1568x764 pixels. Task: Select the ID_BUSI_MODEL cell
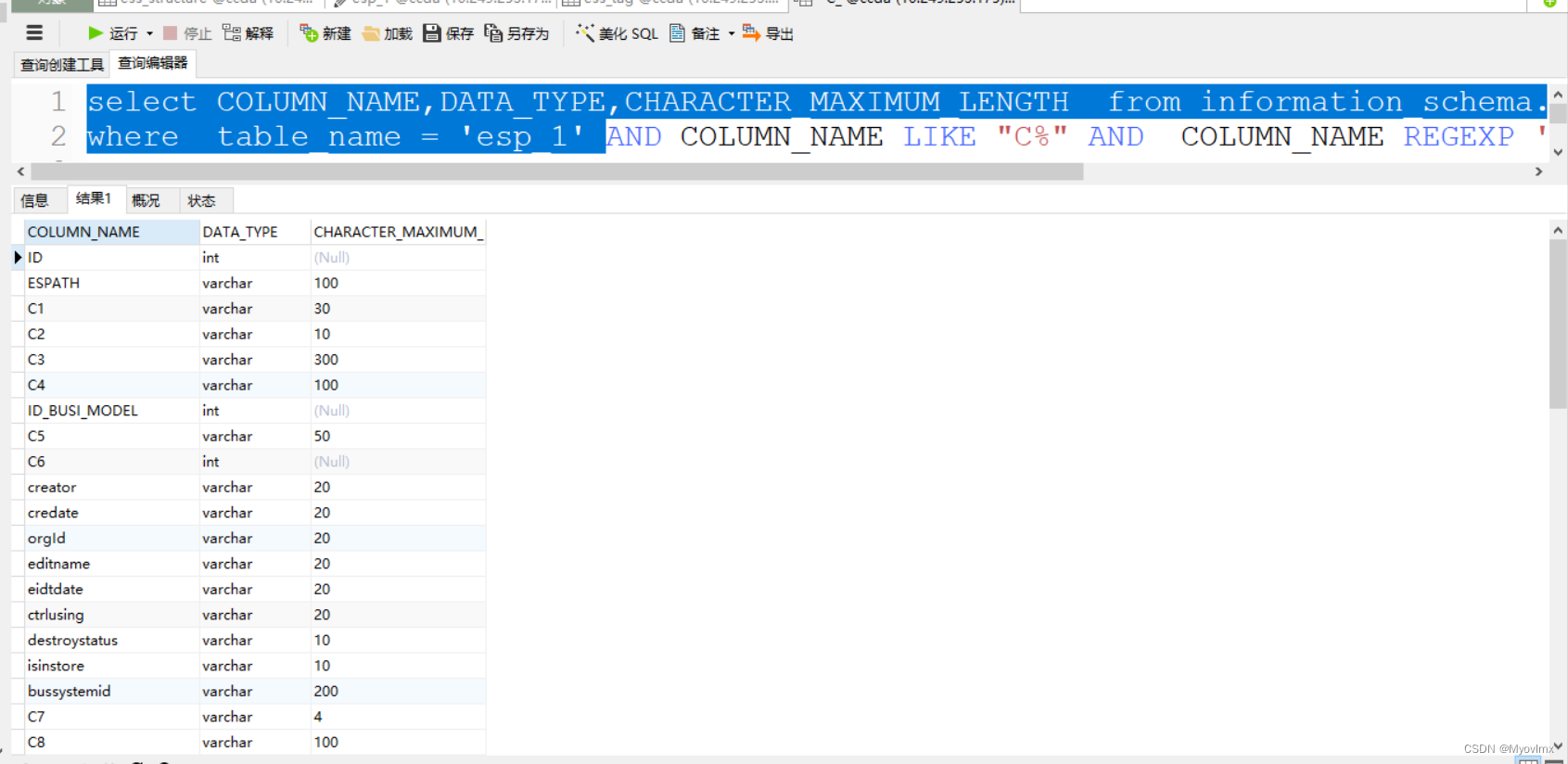(110, 411)
